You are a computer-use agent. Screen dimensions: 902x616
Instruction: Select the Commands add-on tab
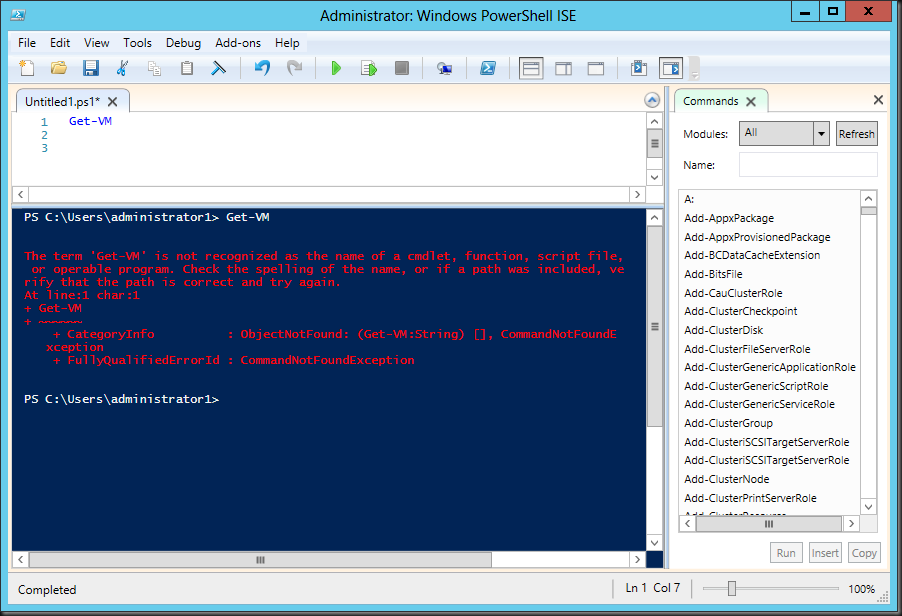710,101
